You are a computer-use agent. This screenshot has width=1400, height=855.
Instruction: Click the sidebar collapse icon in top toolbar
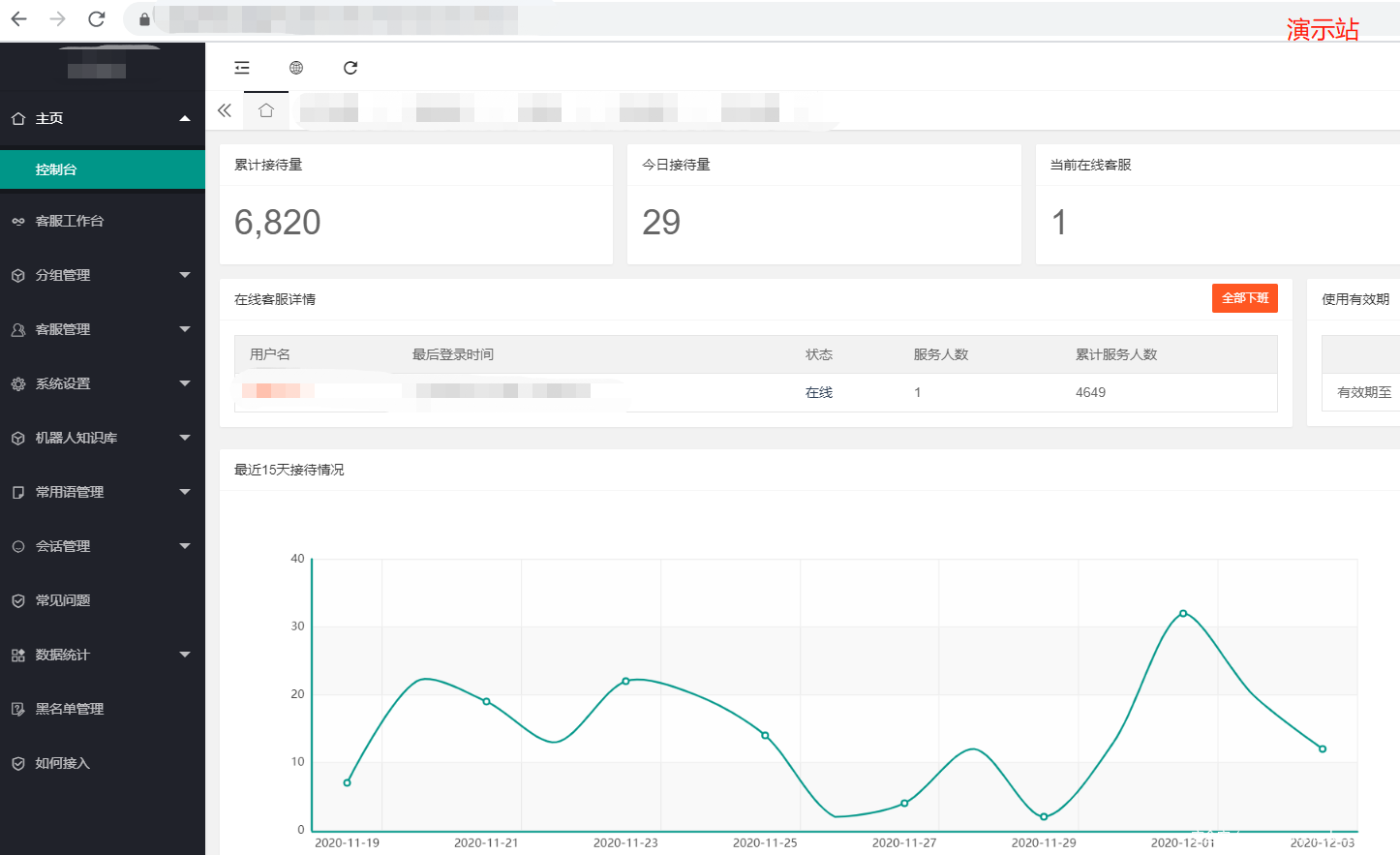242,68
